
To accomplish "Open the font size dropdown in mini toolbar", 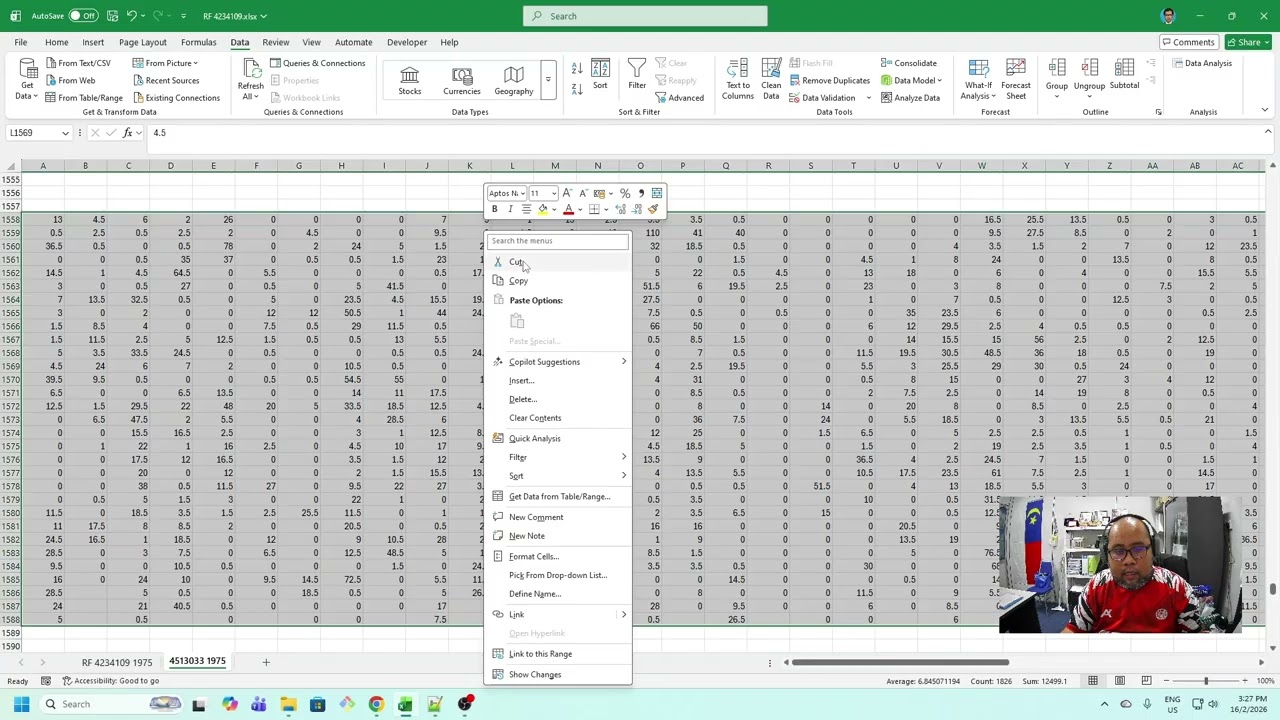I will coord(554,193).
